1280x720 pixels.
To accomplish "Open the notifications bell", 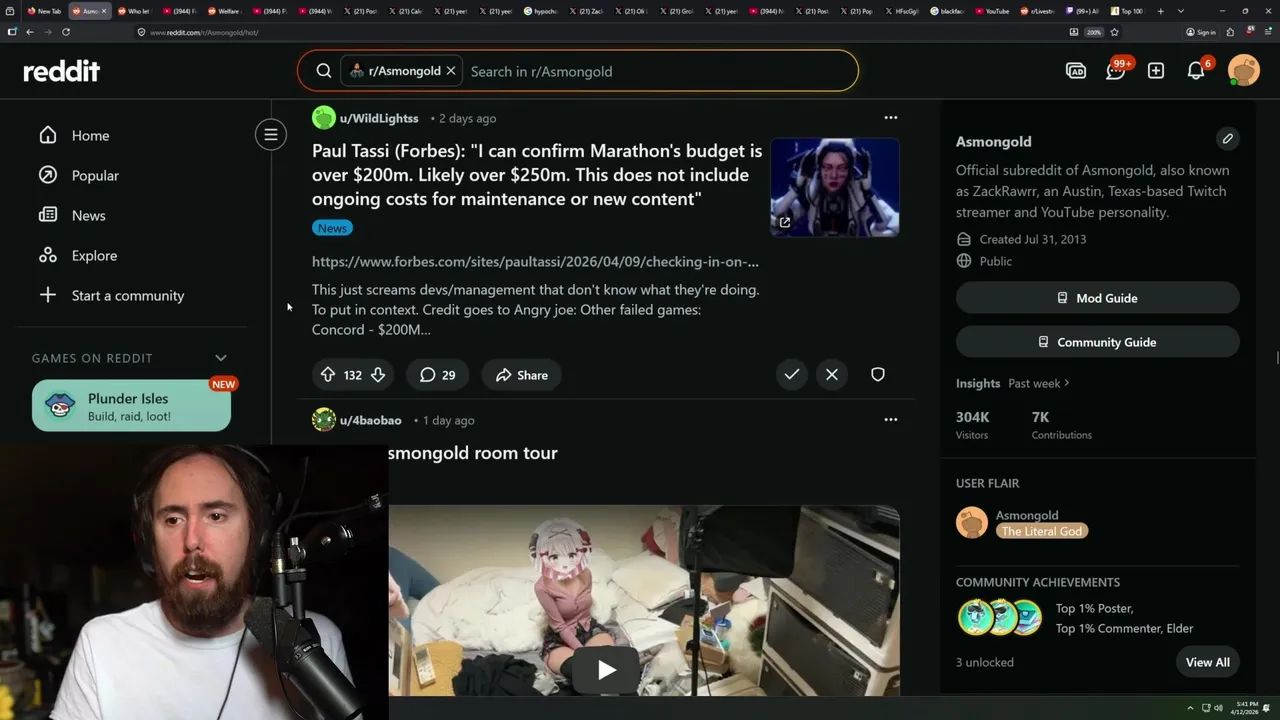I will pyautogui.click(x=1197, y=70).
